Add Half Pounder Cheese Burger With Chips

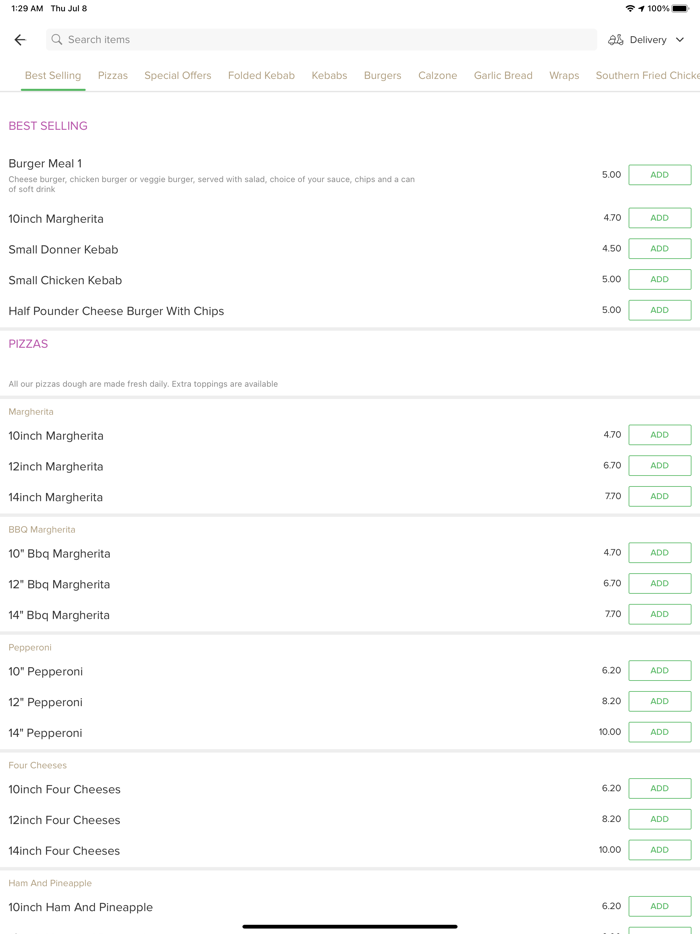pyautogui.click(x=659, y=310)
